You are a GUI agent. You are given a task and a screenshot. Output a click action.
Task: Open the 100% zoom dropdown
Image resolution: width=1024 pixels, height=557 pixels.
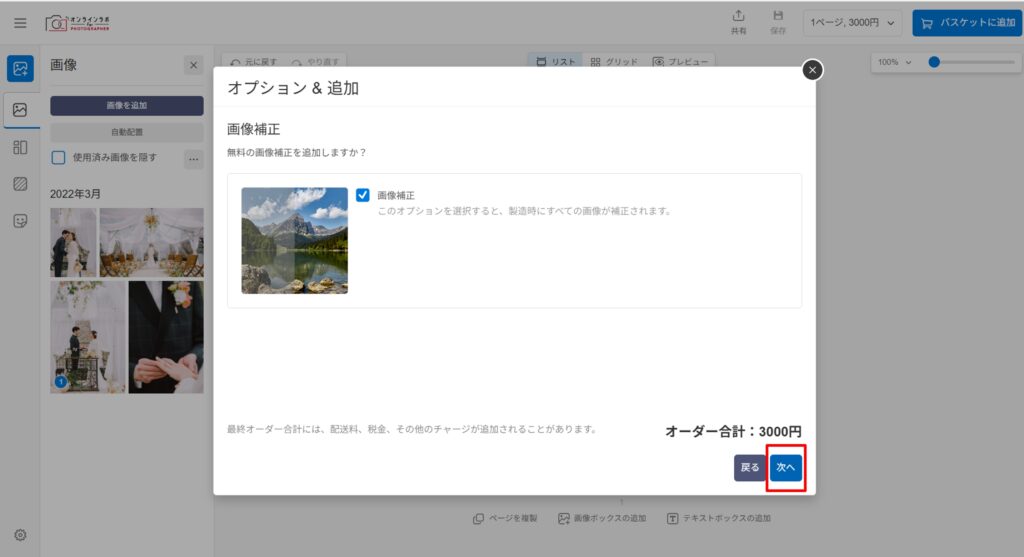(x=895, y=62)
